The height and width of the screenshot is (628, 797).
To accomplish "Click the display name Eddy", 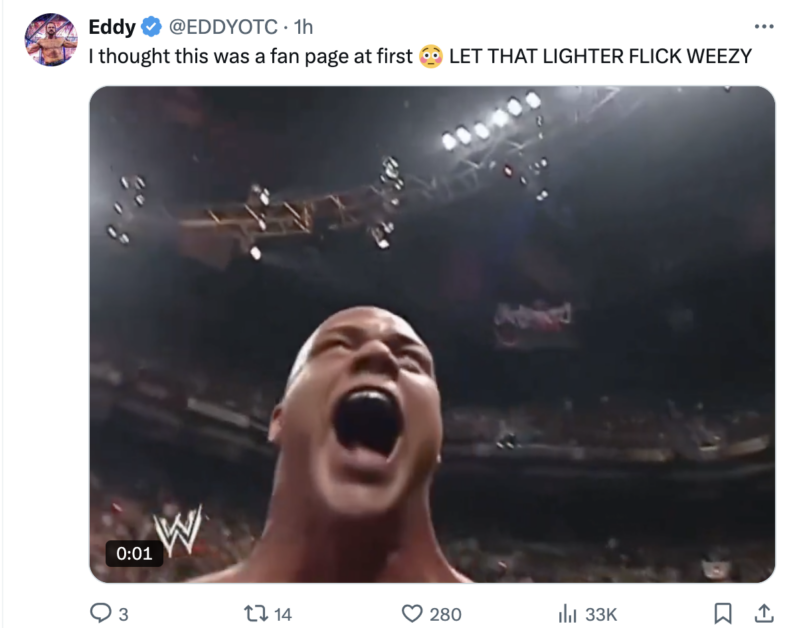I will [x=112, y=26].
